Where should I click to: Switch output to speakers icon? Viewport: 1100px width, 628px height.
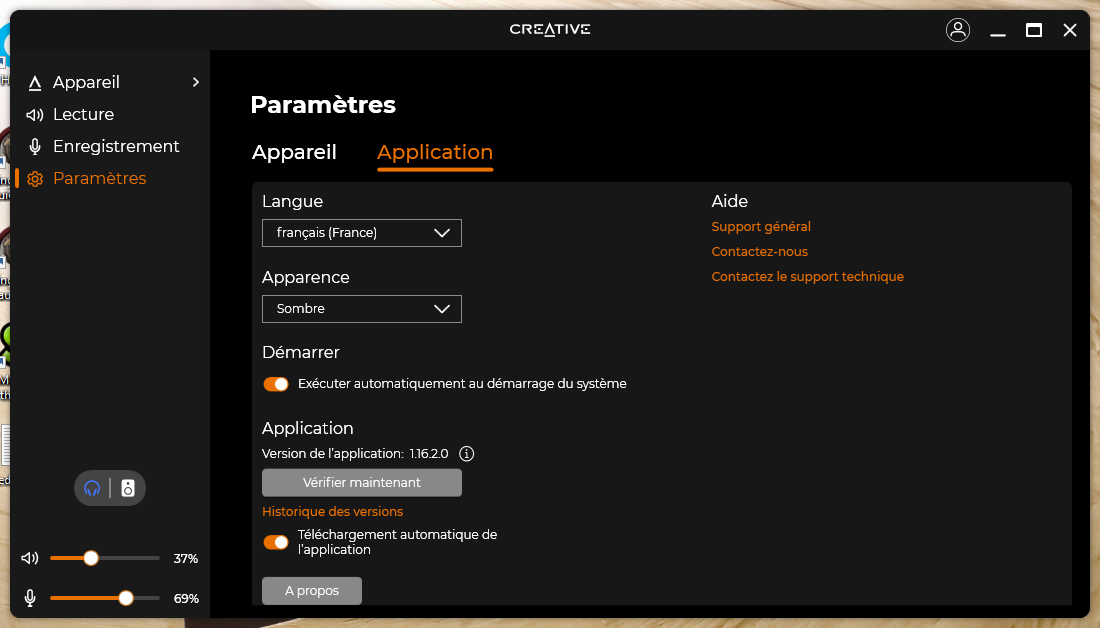128,488
